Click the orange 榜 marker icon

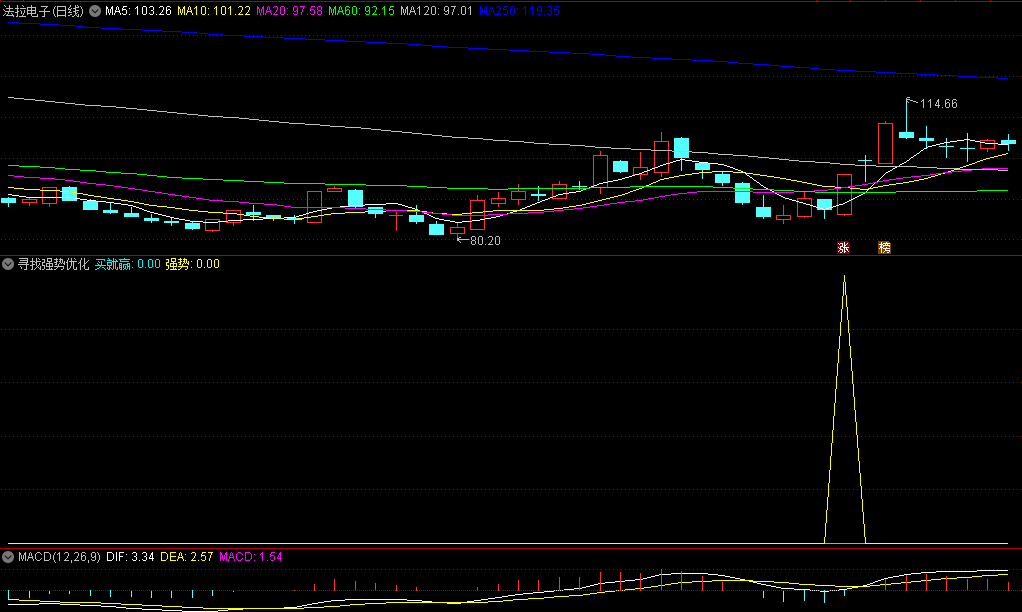pyautogui.click(x=884, y=248)
